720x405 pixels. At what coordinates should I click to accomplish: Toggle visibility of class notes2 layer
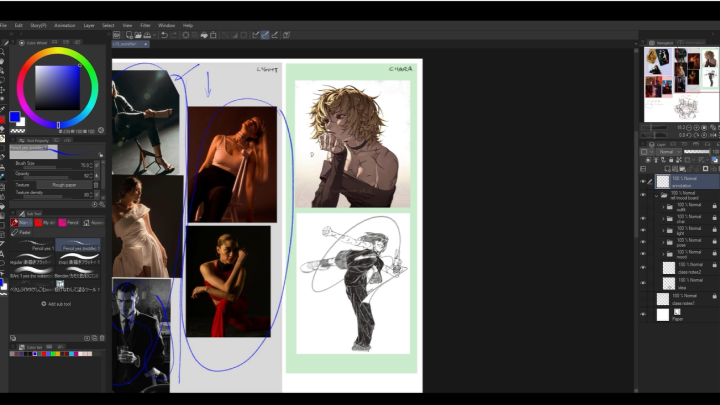pyautogui.click(x=643, y=268)
